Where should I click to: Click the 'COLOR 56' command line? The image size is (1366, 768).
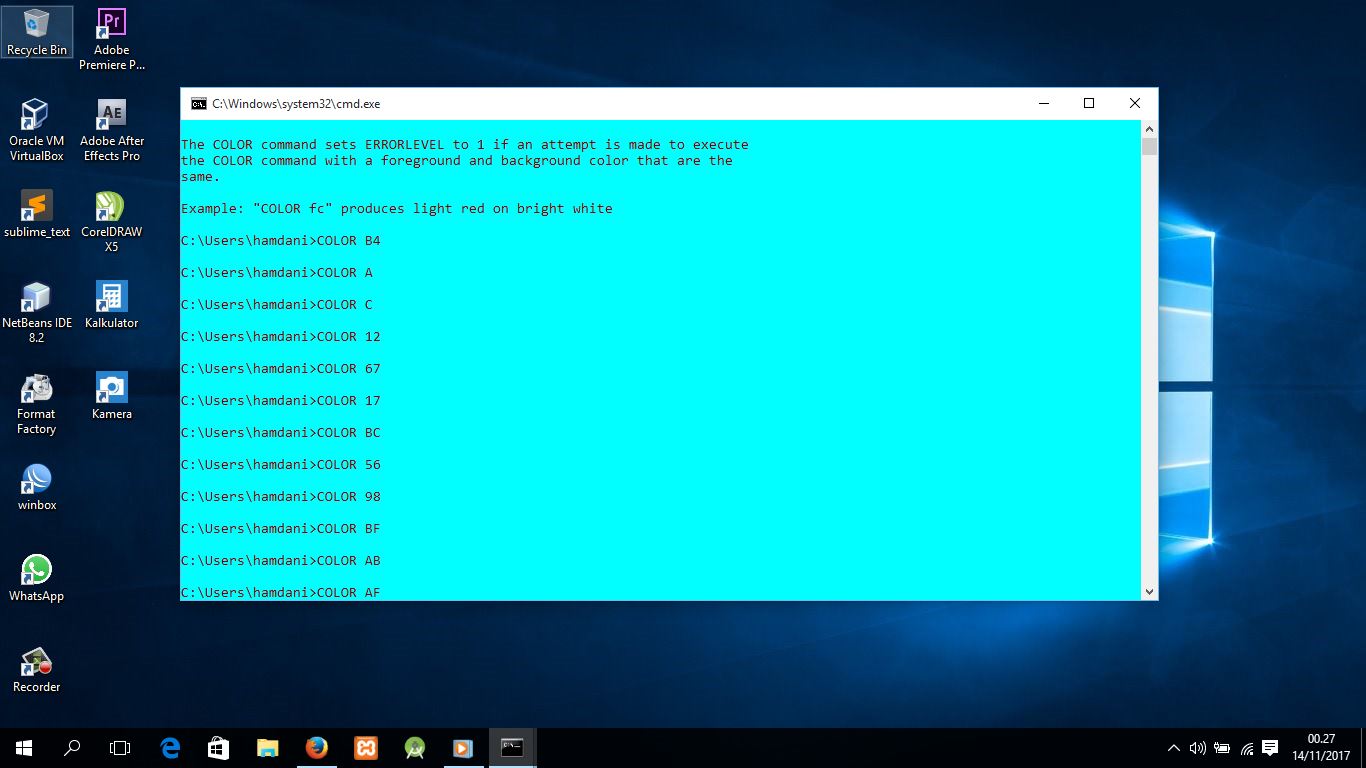pos(281,465)
